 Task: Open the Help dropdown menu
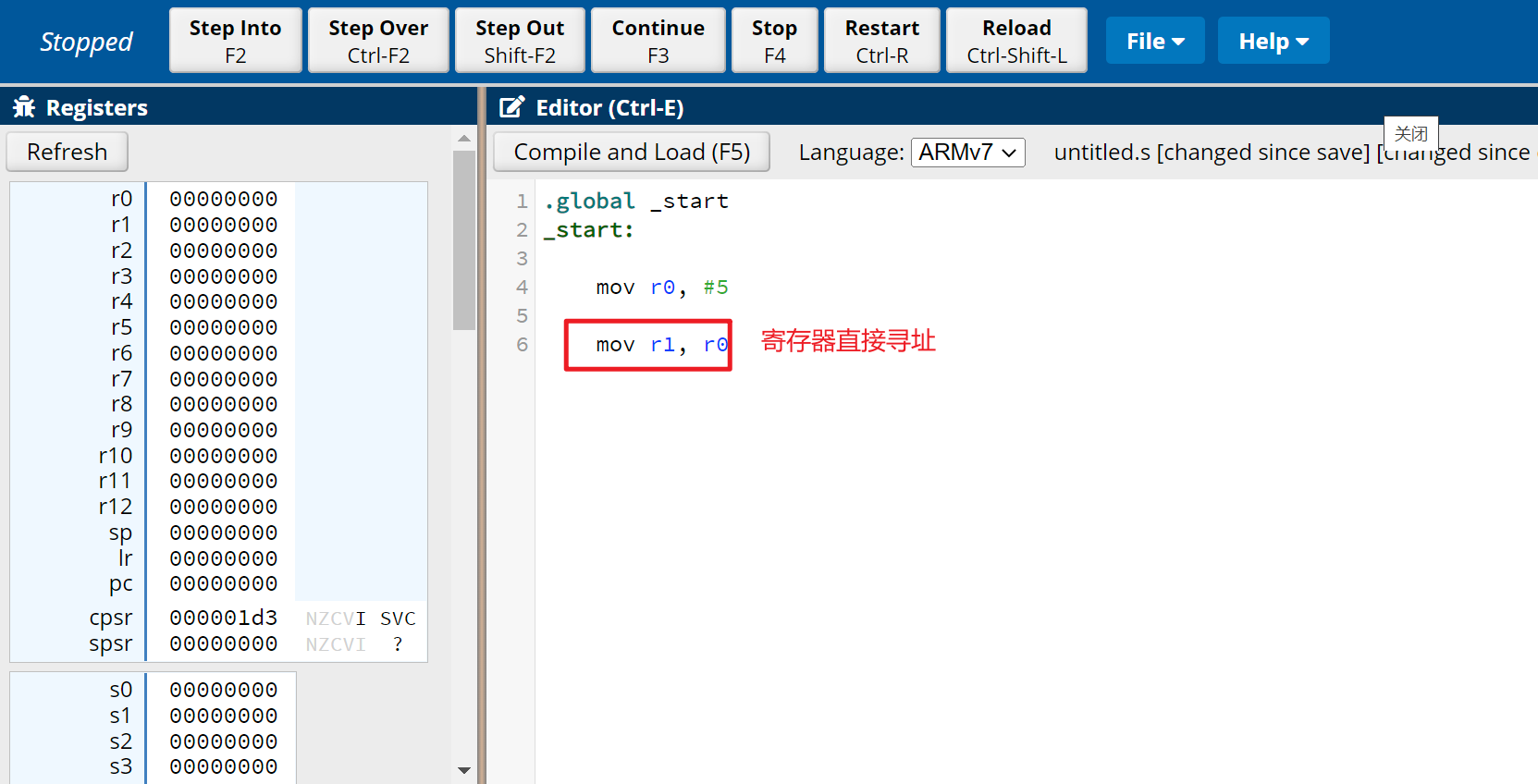point(1273,41)
